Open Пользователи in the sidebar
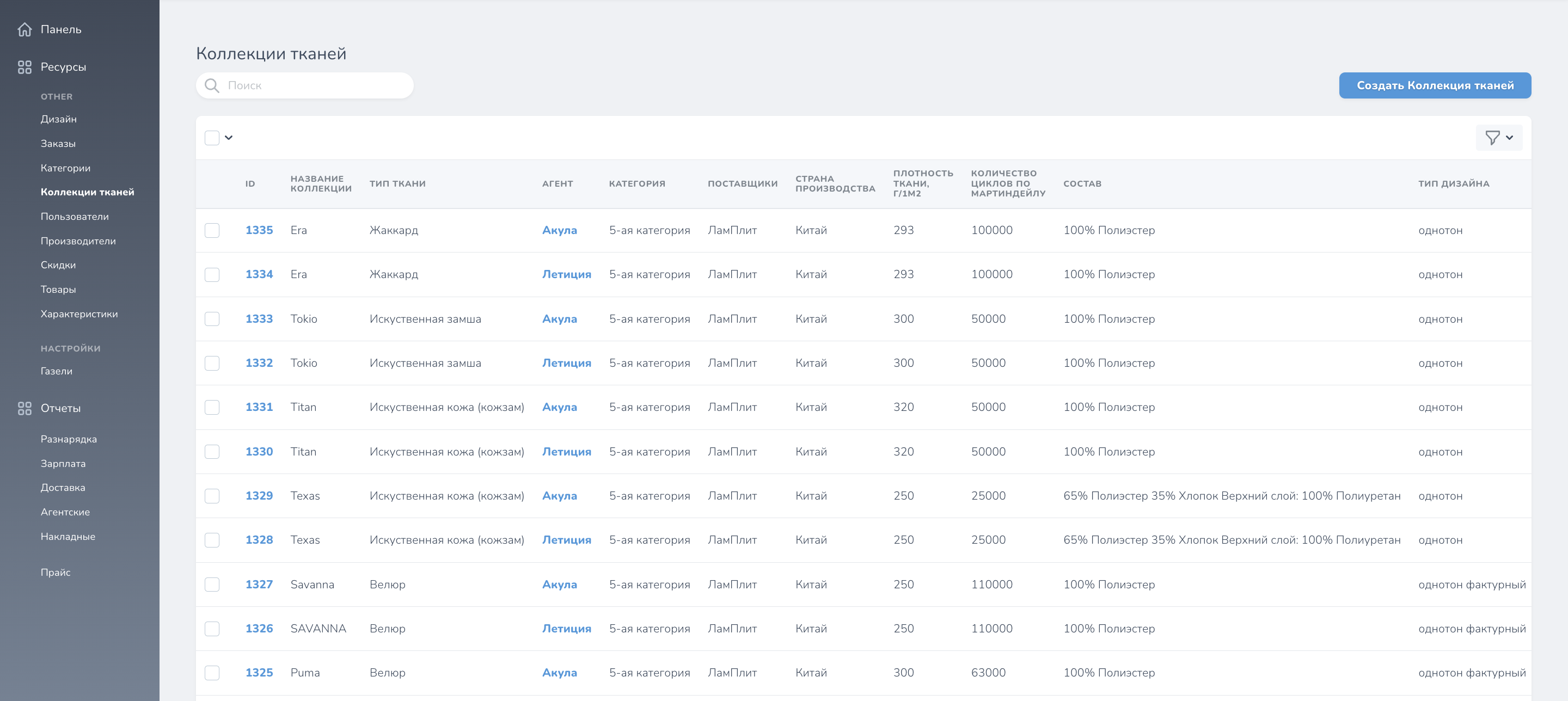Viewport: 1568px width, 701px height. coord(74,217)
